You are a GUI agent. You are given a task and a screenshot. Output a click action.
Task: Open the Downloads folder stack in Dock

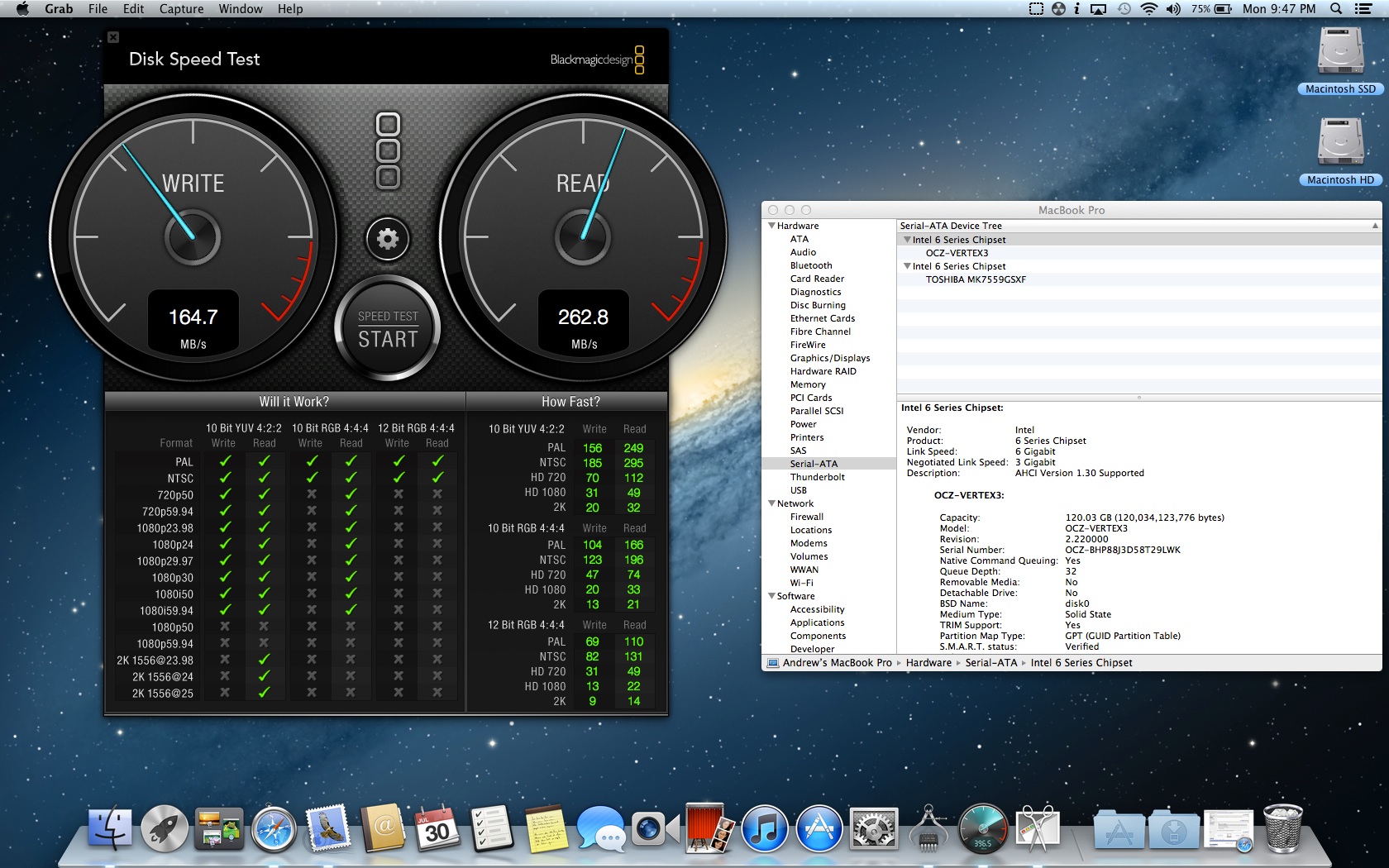pos(1173,828)
